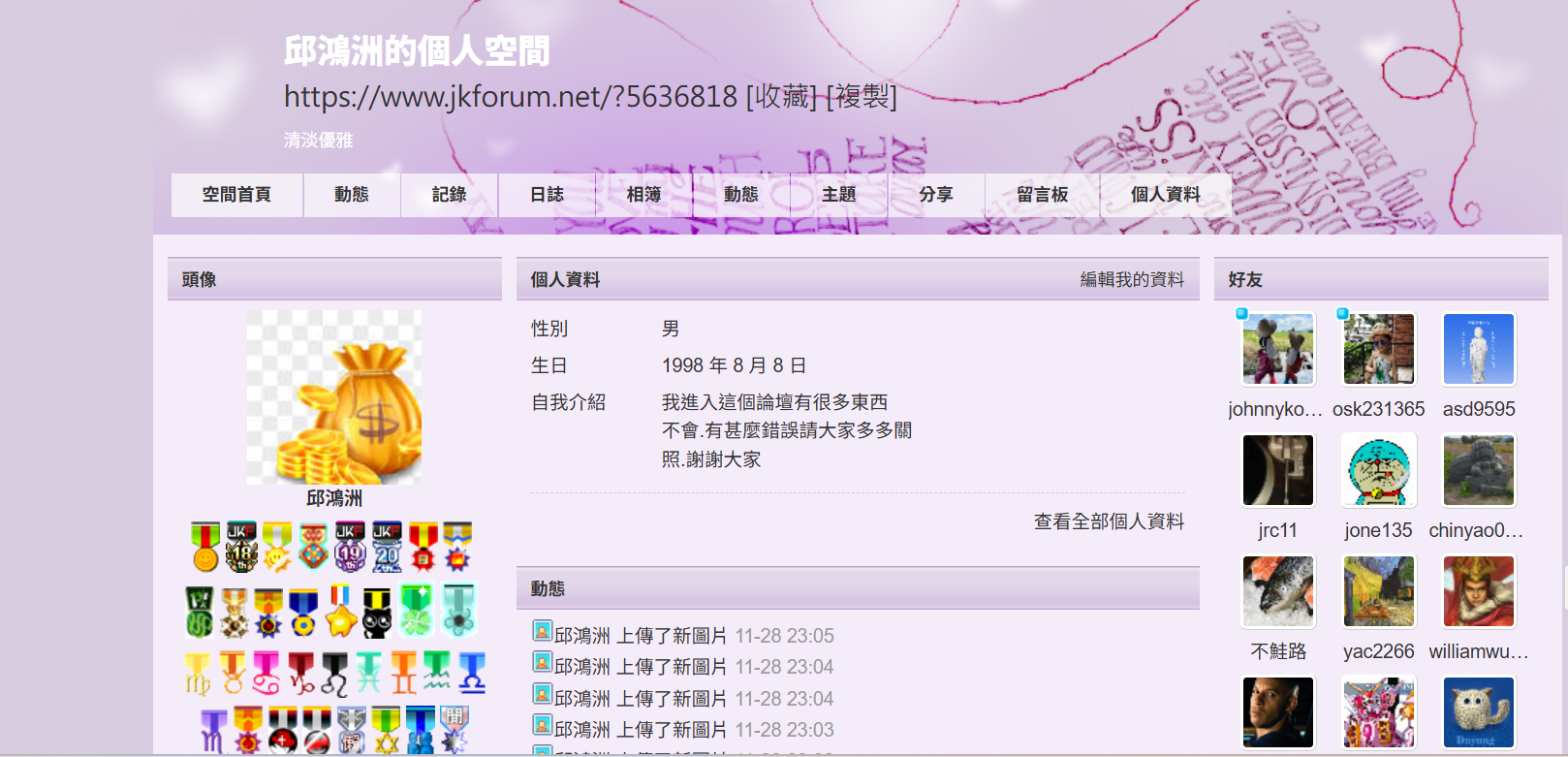The width and height of the screenshot is (1568, 757).
Task: Select the smiling sun medal
Action: coord(277,547)
